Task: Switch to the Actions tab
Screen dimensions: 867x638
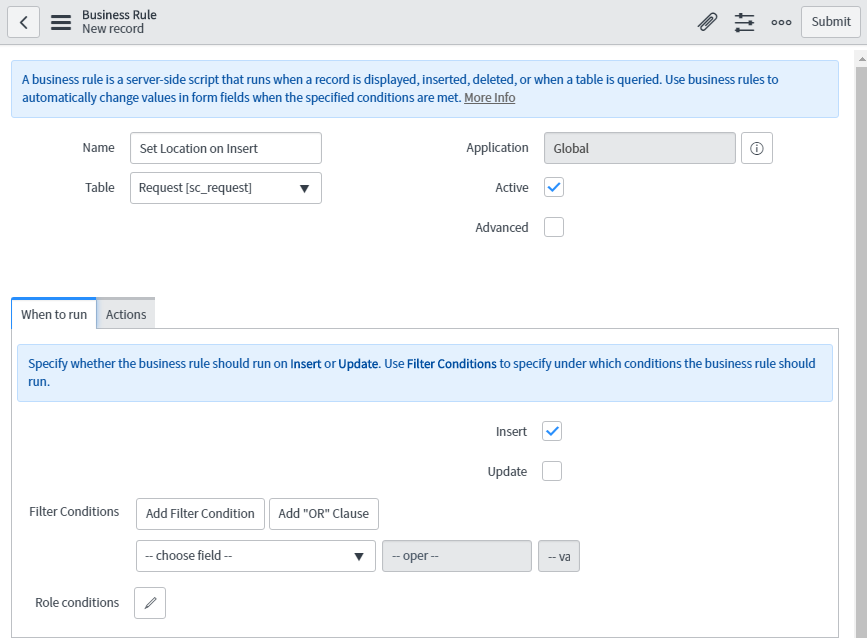Action: tap(126, 314)
